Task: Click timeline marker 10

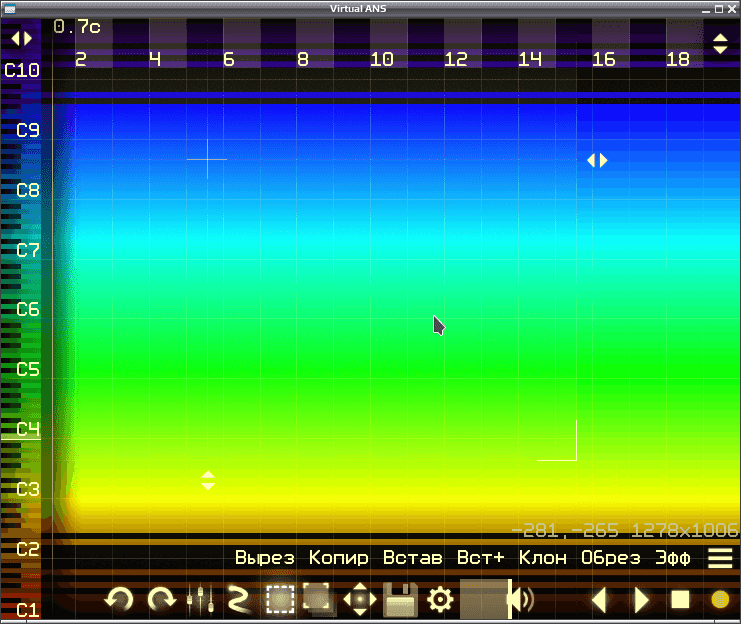Action: click(382, 60)
